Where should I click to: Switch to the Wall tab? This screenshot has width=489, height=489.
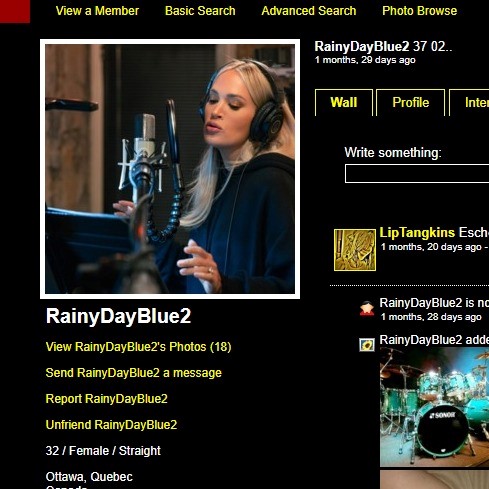[x=344, y=102]
